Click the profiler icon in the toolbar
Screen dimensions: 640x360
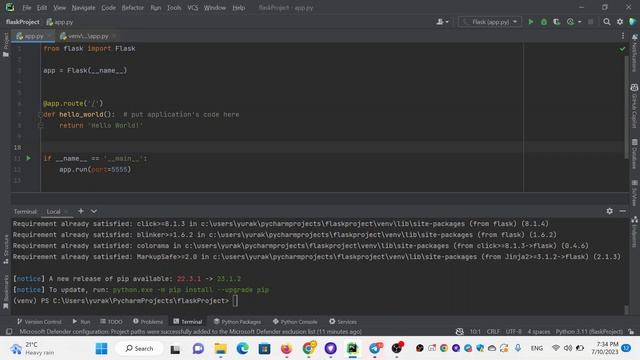(570, 22)
